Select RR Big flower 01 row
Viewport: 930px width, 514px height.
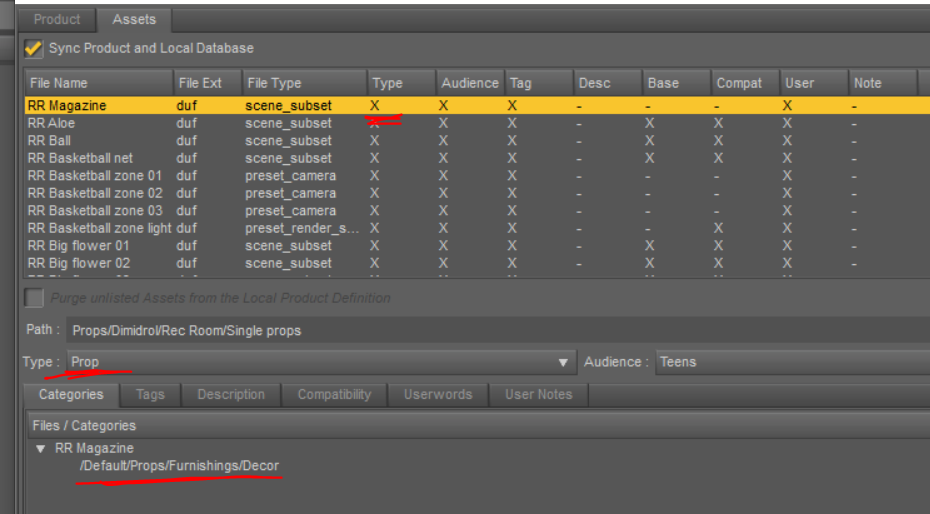coord(477,245)
